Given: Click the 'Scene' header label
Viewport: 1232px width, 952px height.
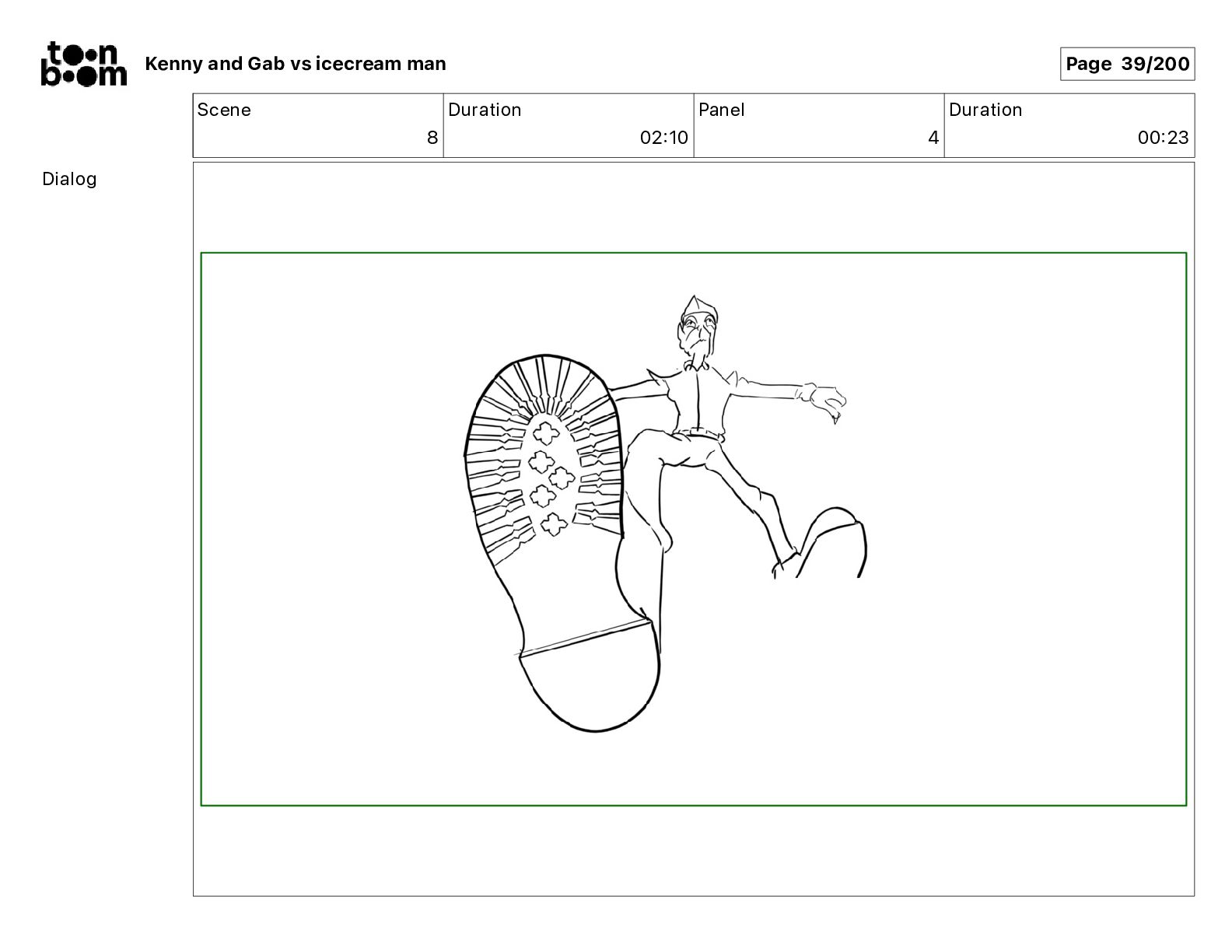Looking at the screenshot, I should coord(224,110).
